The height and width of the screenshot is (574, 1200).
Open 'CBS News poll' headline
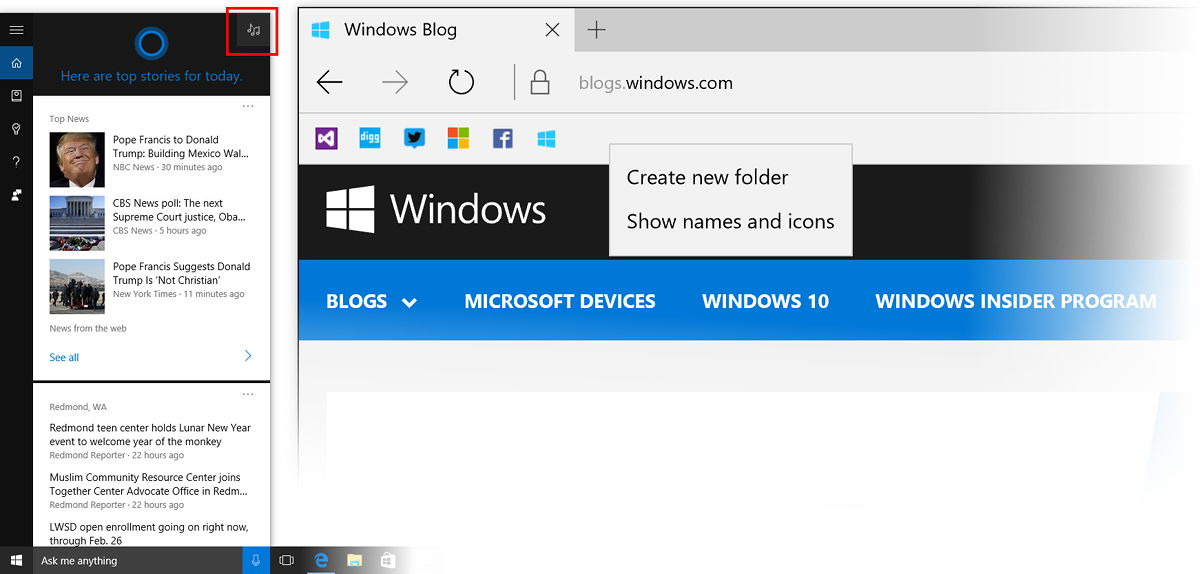[x=180, y=210]
